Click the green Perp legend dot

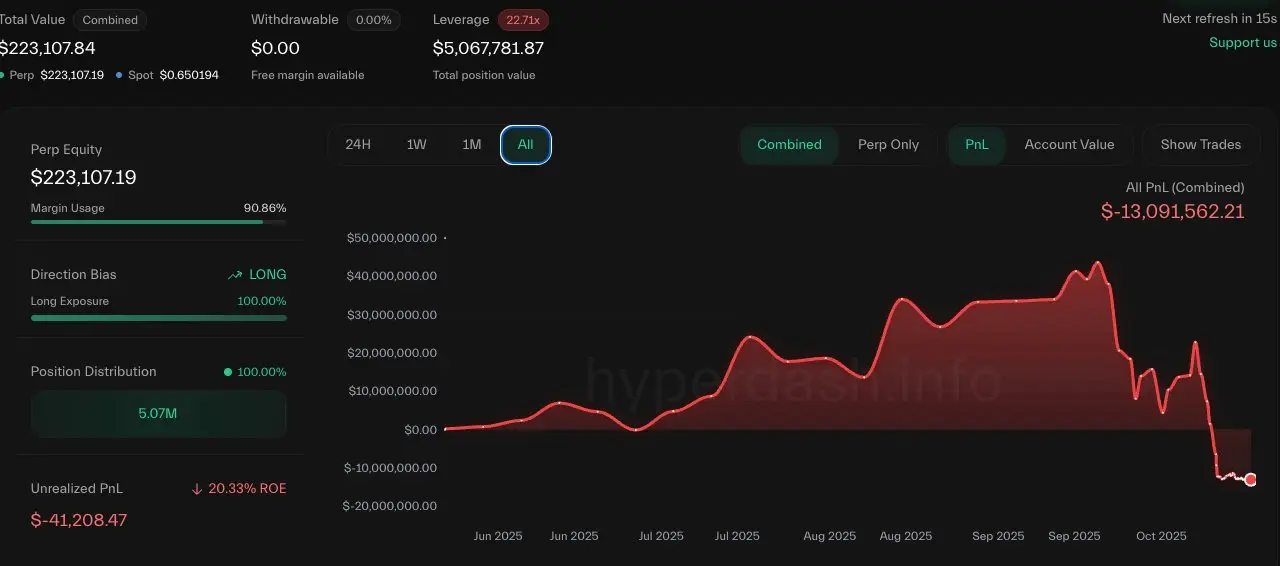point(2,75)
